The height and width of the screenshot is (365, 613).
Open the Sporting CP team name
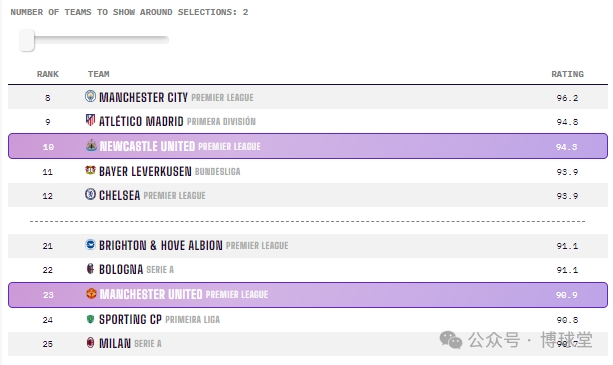point(130,319)
